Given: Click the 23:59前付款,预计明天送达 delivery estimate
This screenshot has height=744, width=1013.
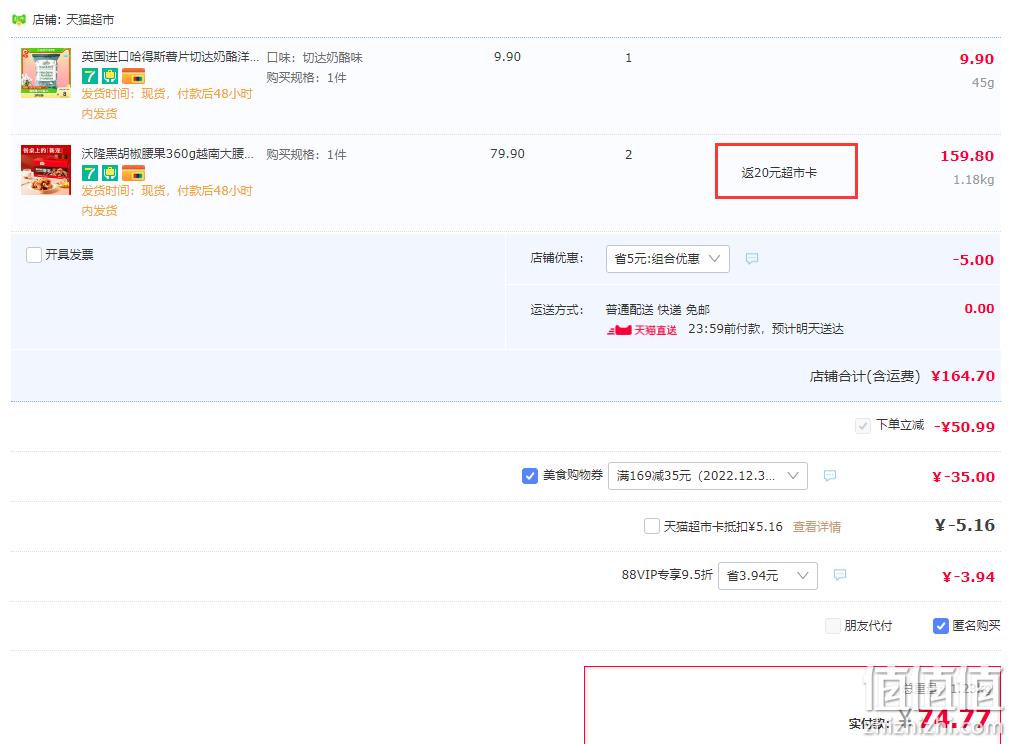Looking at the screenshot, I should click(x=766, y=329).
